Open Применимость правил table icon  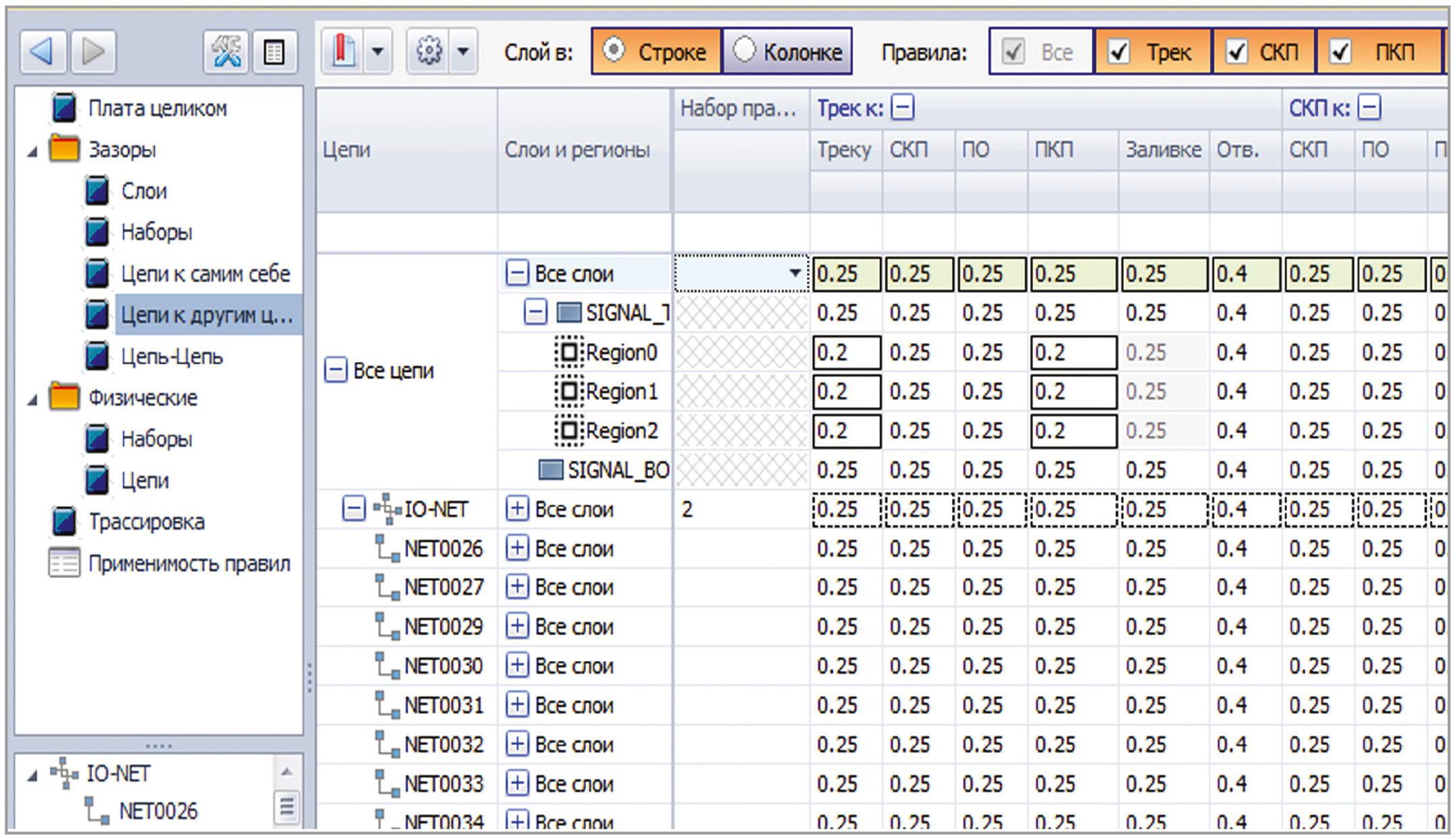[x=64, y=562]
